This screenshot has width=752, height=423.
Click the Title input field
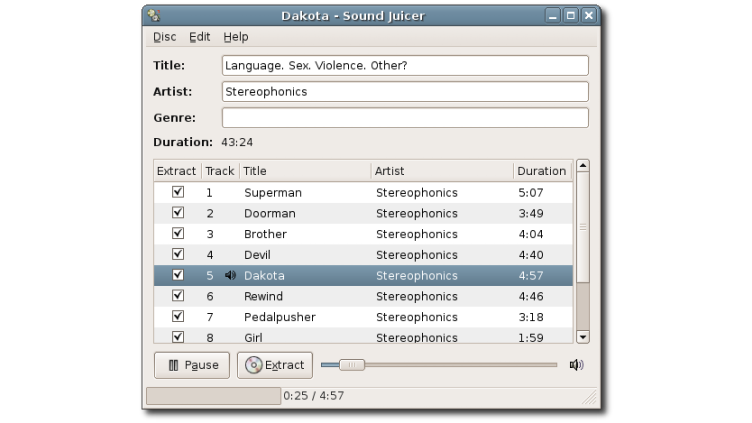(x=405, y=65)
